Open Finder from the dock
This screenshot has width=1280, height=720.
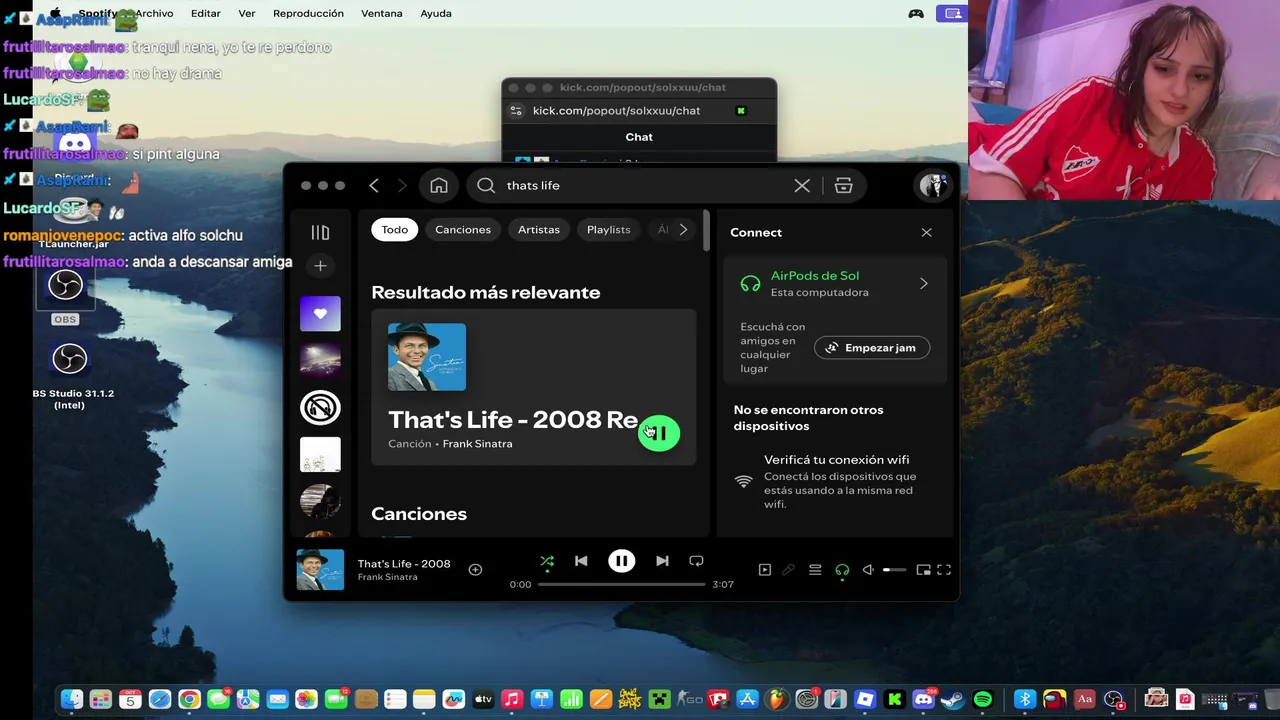72,700
